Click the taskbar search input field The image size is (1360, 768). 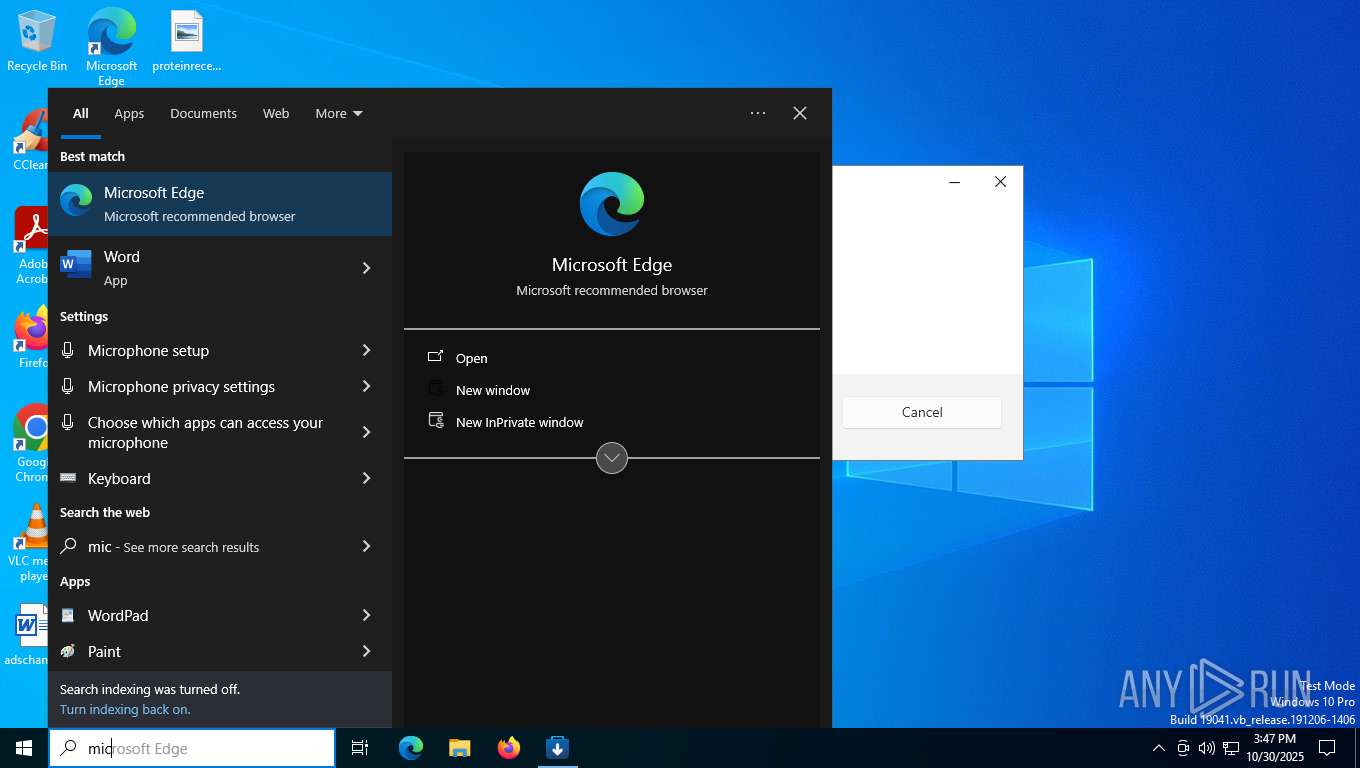192,748
